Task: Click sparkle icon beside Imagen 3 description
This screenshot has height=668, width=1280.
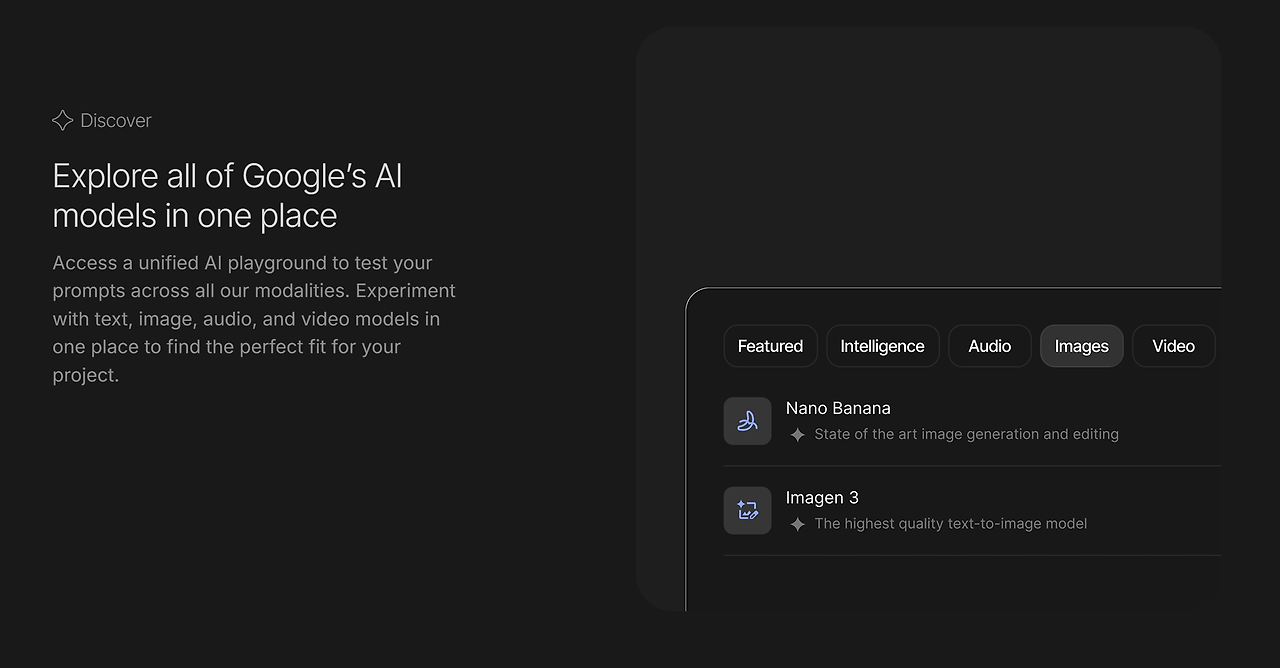Action: pyautogui.click(x=797, y=524)
